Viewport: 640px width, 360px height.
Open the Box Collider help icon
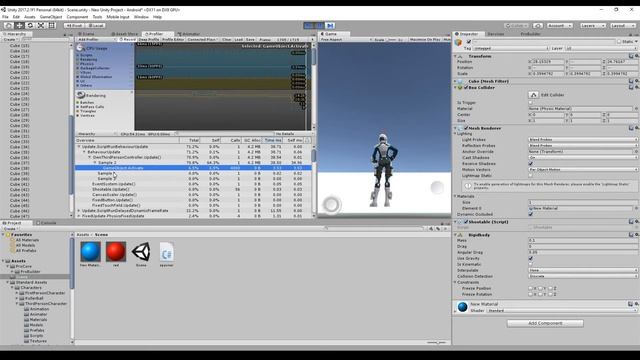pyautogui.click(x=631, y=87)
